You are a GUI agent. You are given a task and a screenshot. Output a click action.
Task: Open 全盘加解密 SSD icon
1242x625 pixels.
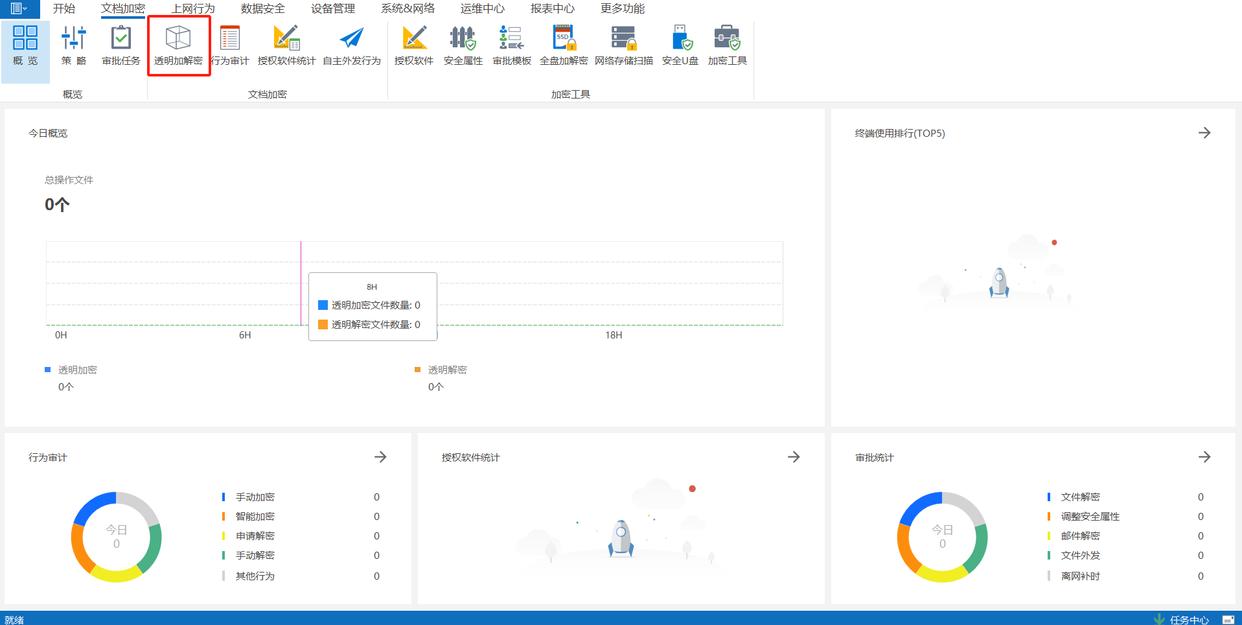click(x=563, y=45)
